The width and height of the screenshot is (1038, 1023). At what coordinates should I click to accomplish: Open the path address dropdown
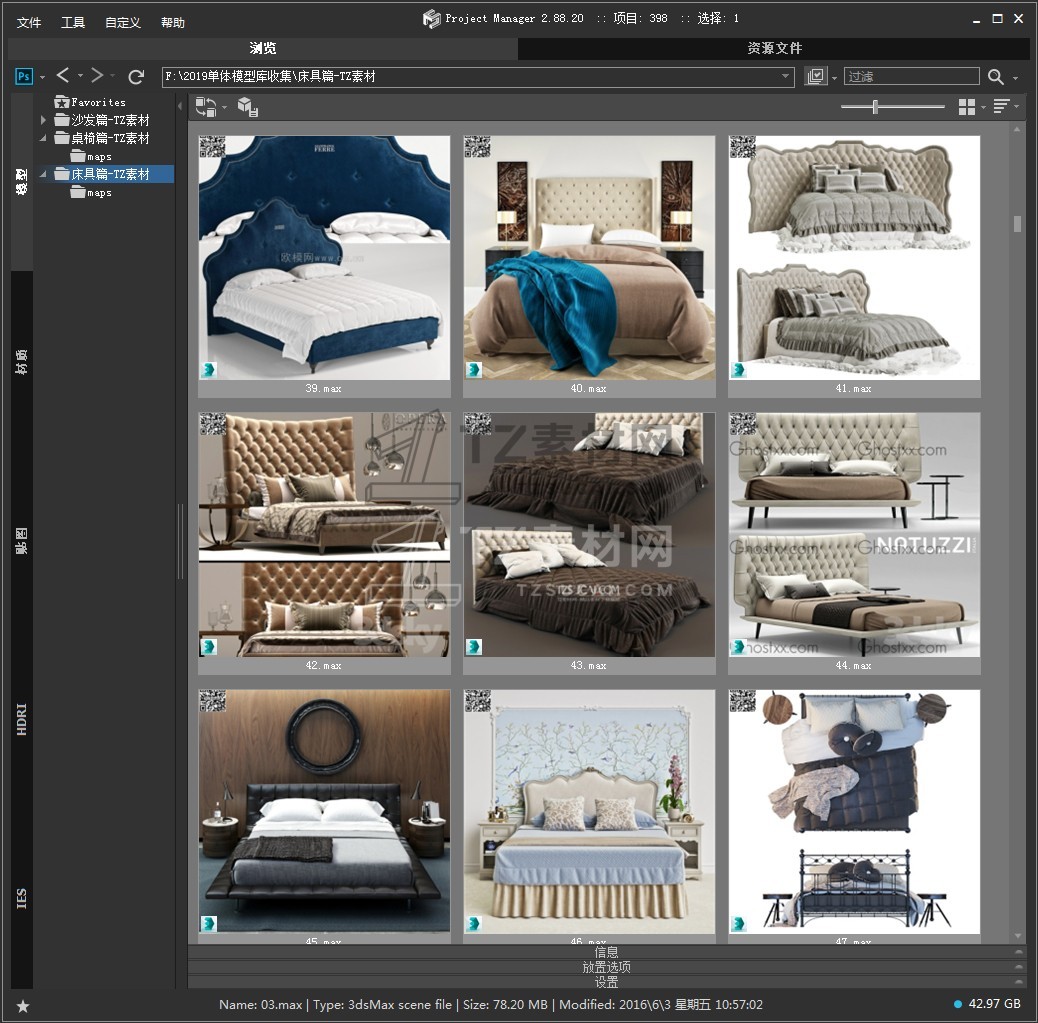point(786,76)
